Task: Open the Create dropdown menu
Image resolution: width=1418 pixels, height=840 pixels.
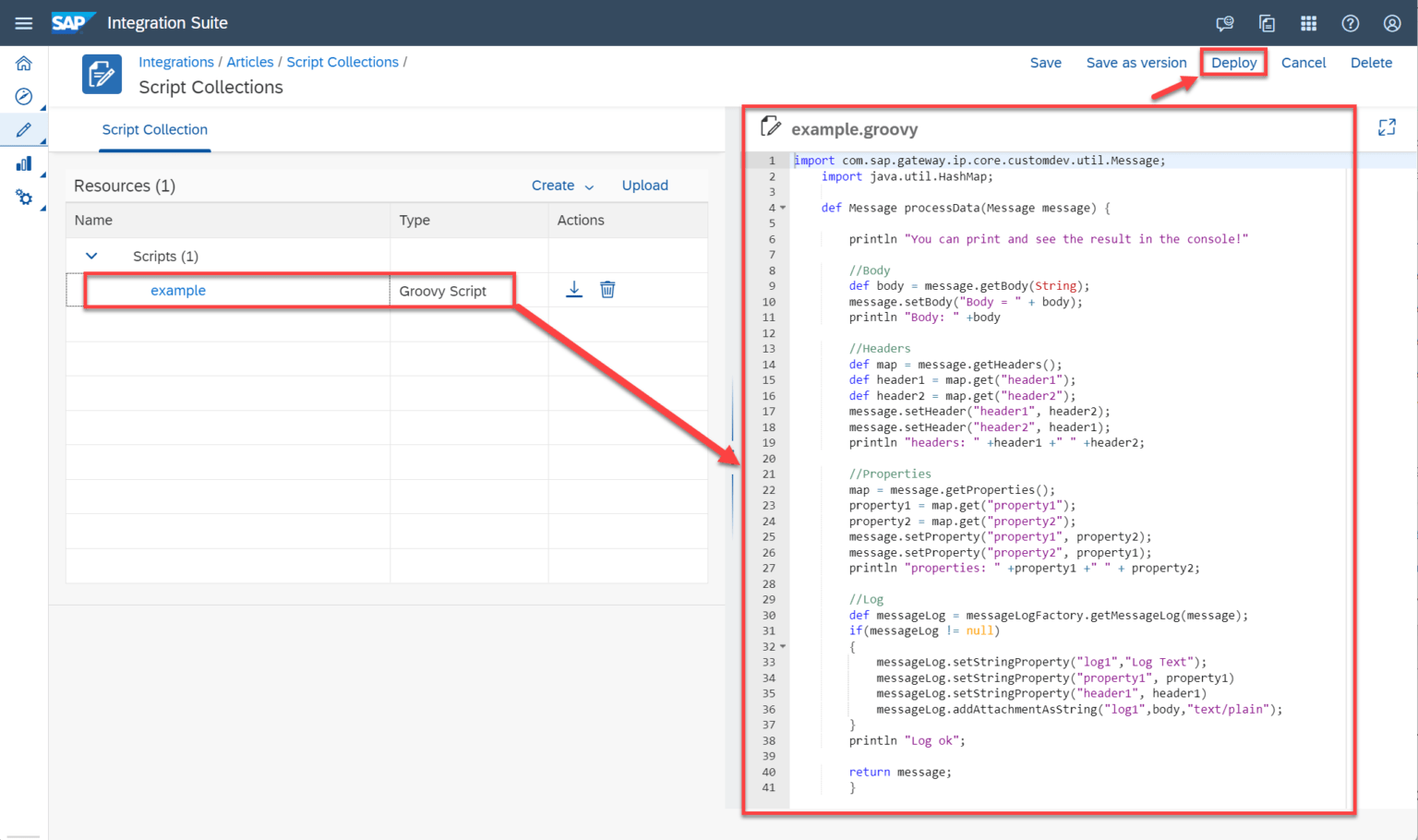Action: pyautogui.click(x=561, y=186)
